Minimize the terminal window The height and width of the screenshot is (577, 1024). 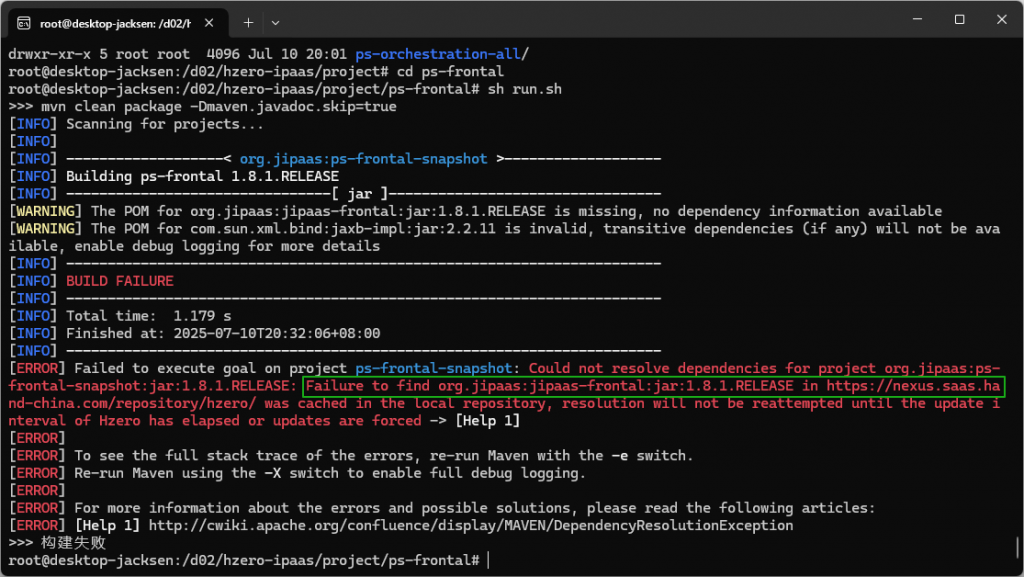(x=911, y=20)
